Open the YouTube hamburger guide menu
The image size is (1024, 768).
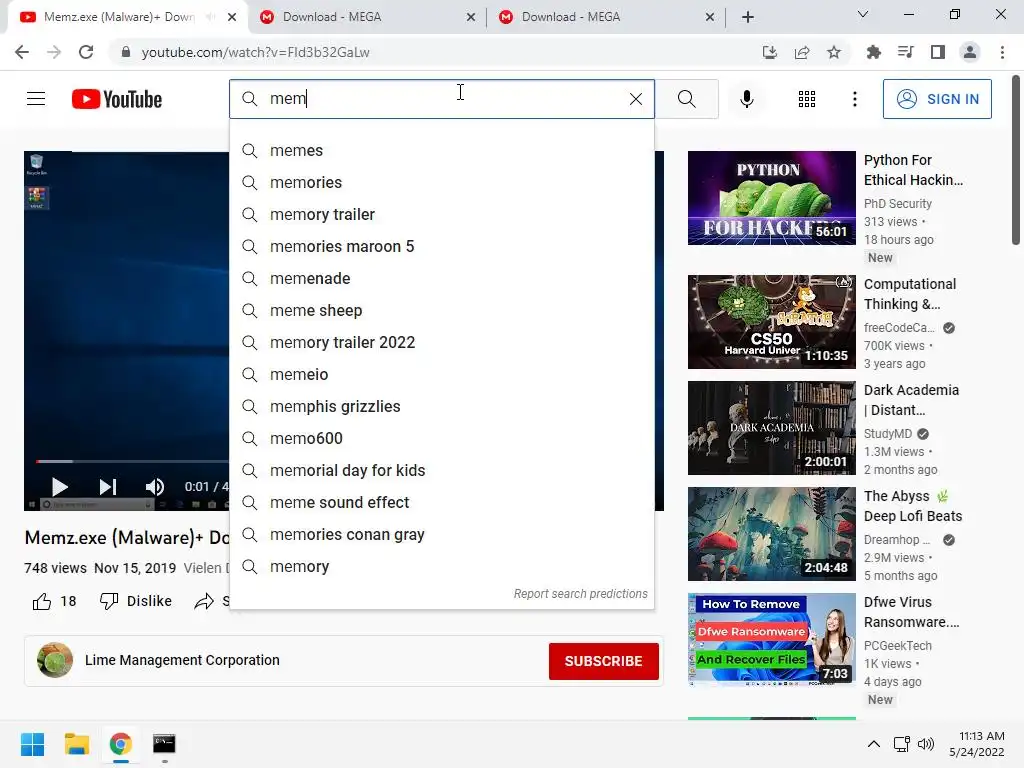coord(36,99)
